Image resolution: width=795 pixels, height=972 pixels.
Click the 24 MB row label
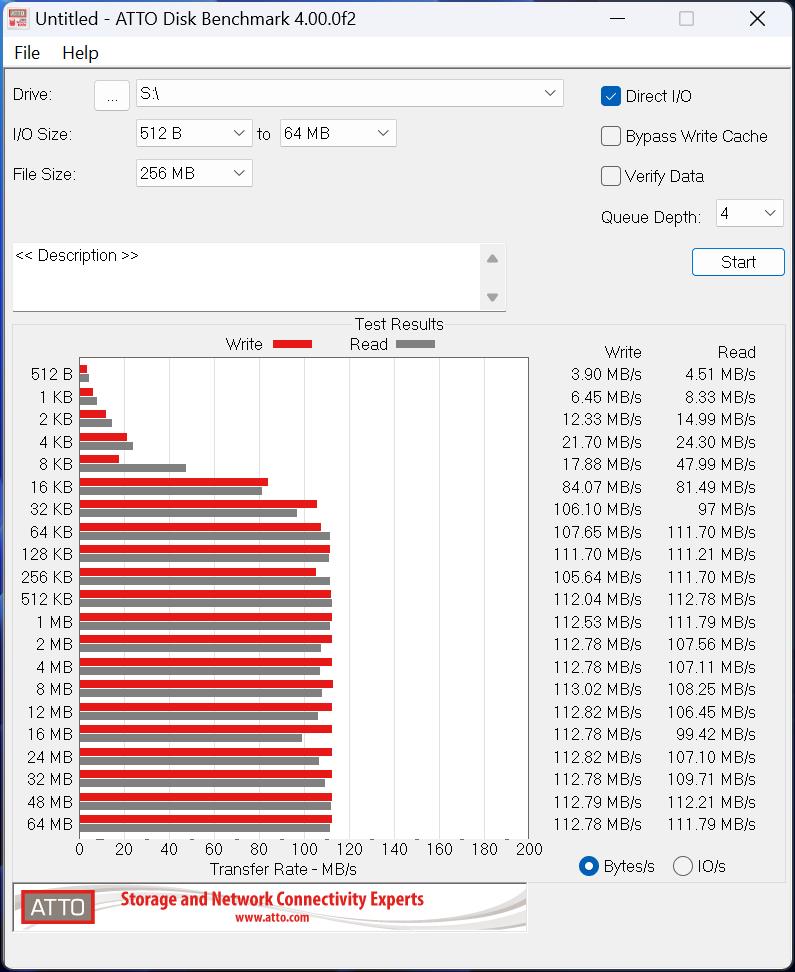(x=50, y=758)
